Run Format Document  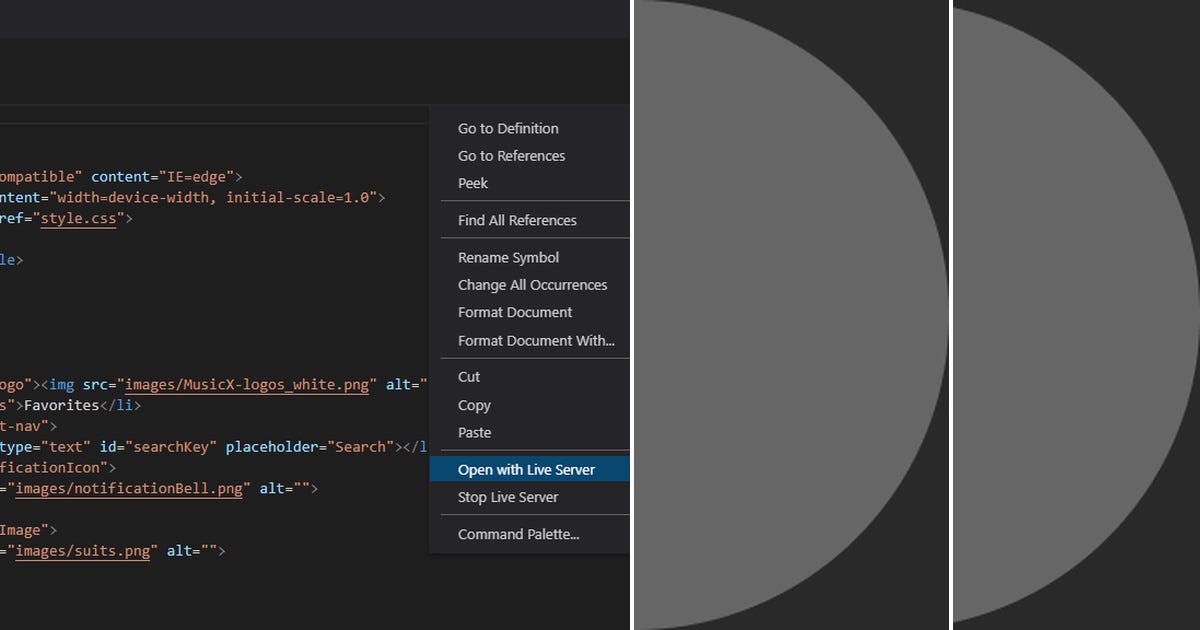tap(514, 312)
